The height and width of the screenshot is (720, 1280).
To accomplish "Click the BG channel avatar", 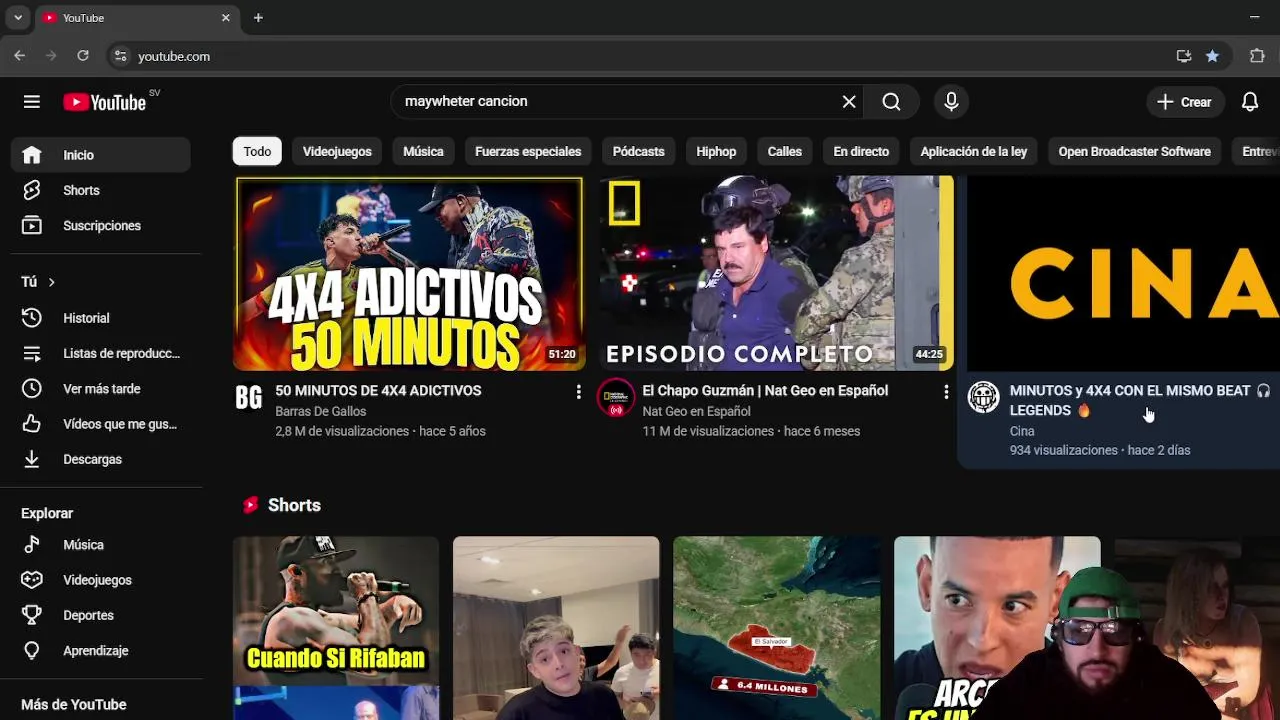I will (248, 397).
